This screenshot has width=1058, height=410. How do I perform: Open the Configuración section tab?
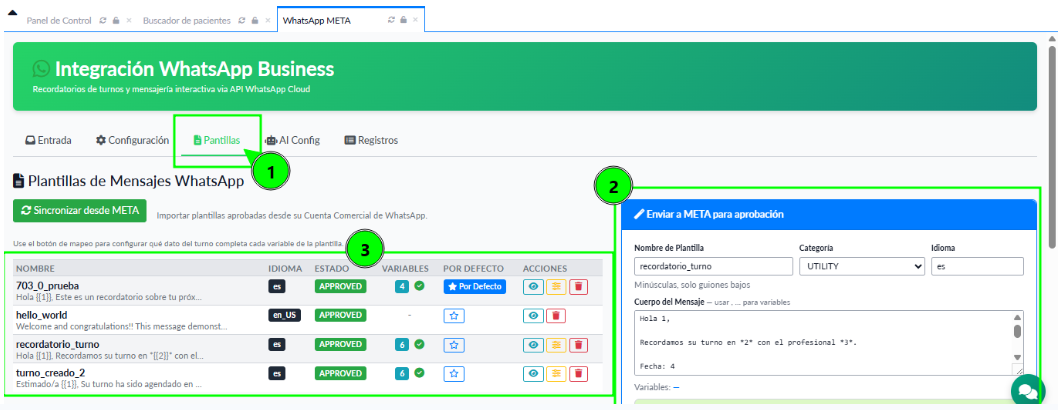(132, 140)
